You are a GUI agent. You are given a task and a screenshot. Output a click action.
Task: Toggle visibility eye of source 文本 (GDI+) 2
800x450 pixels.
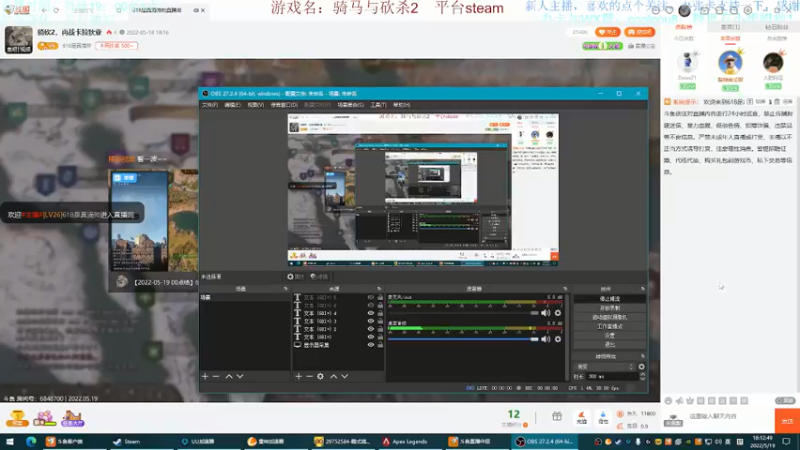coord(371,329)
